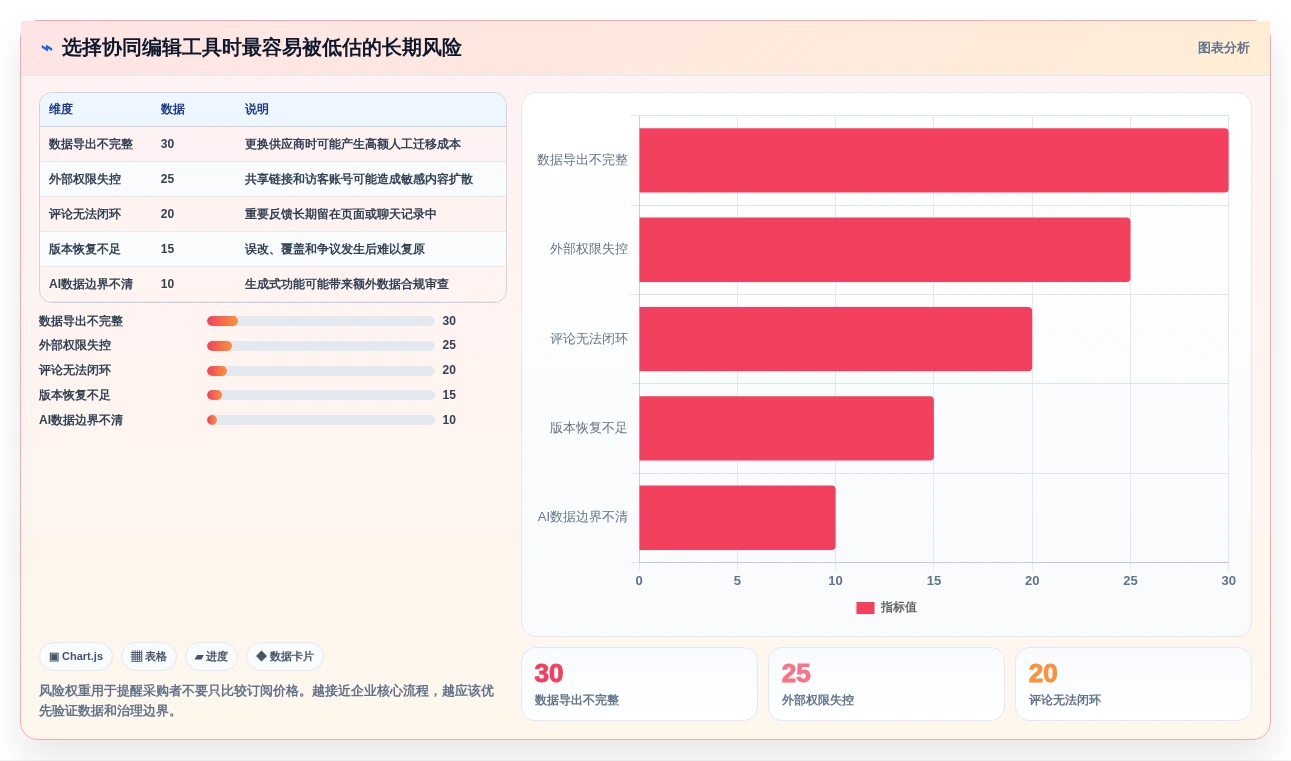The width and height of the screenshot is (1291, 761).
Task: Click the 版本恢复不足 chart bar
Action: pyautogui.click(x=787, y=428)
